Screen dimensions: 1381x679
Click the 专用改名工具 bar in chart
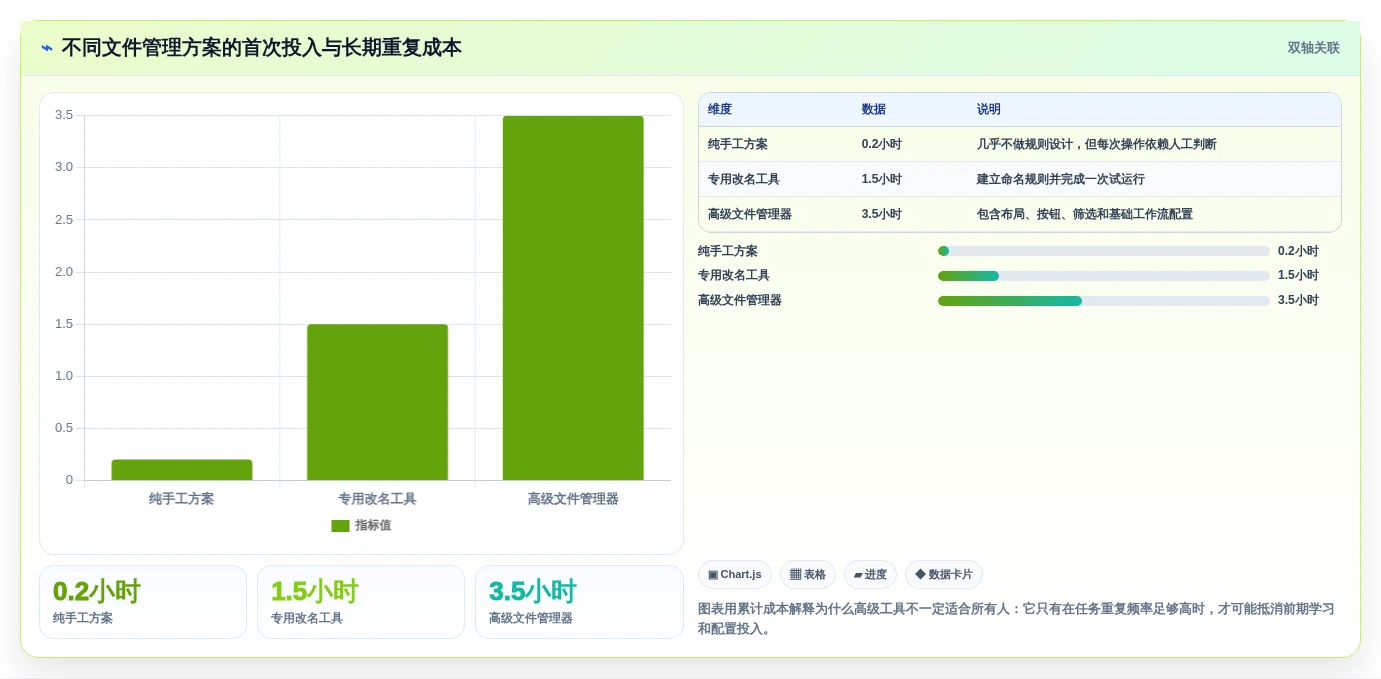pos(377,402)
